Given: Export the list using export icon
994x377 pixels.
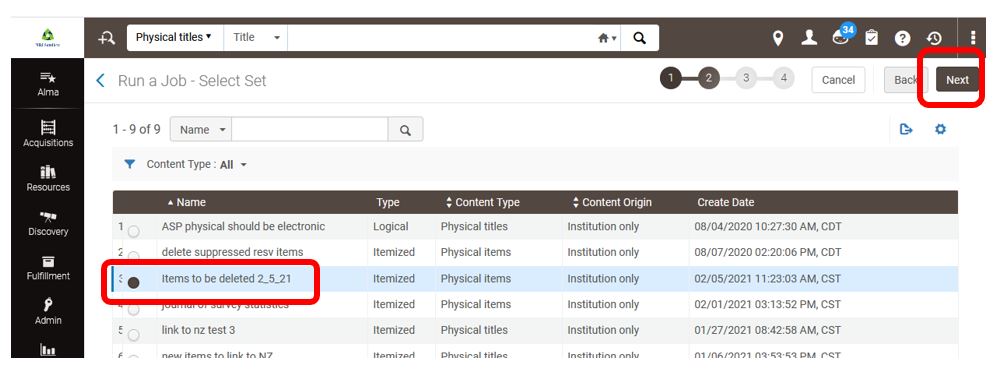Looking at the screenshot, I should coord(906,129).
